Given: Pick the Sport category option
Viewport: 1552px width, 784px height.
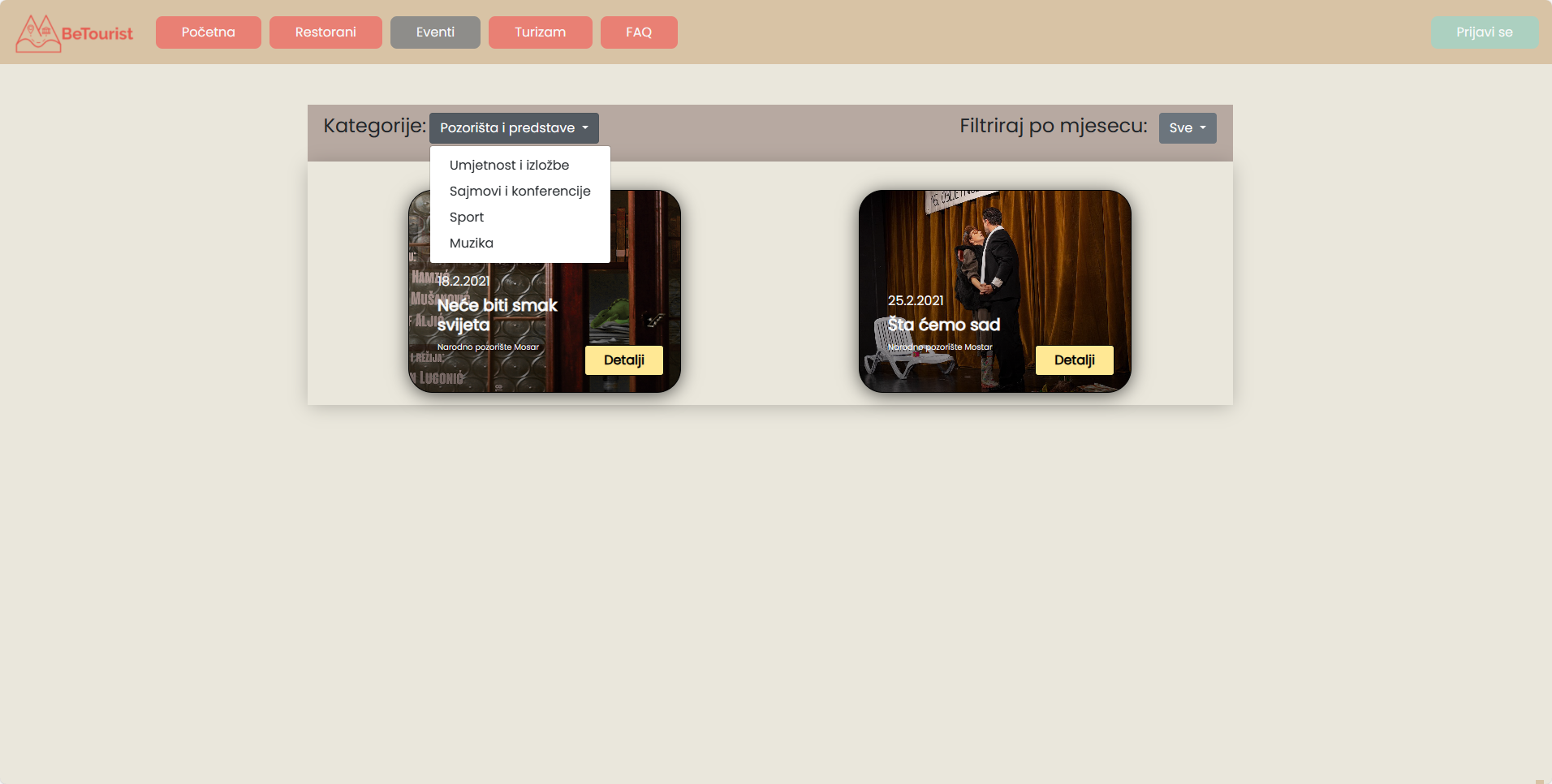Looking at the screenshot, I should (467, 218).
